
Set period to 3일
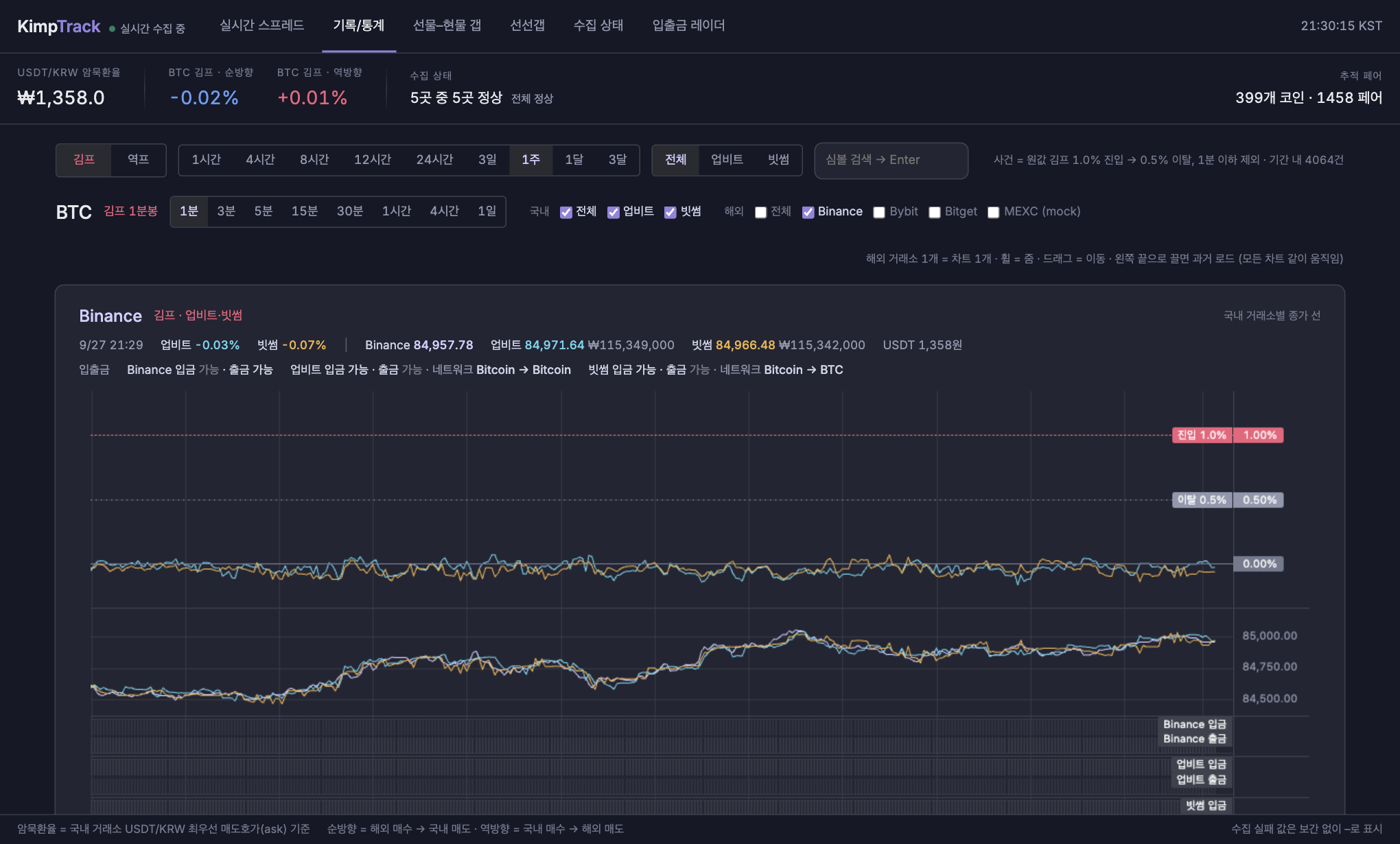pyautogui.click(x=488, y=160)
